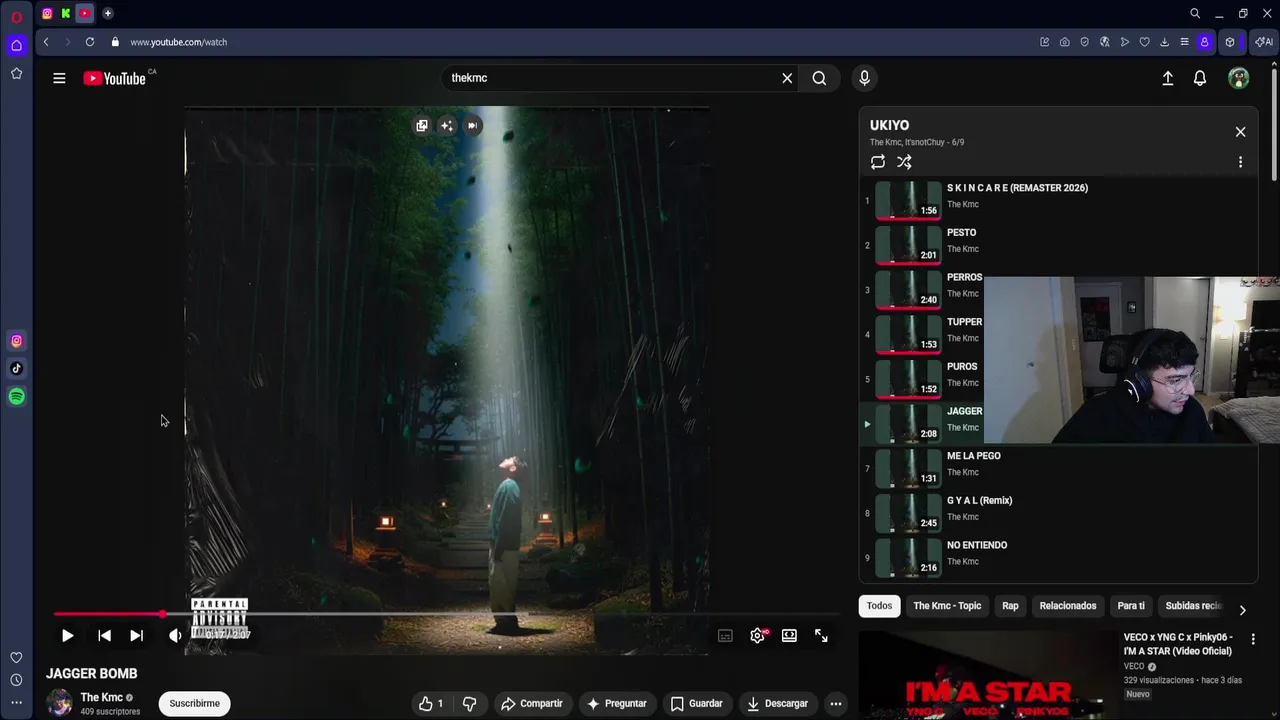Open a new browser tab
The height and width of the screenshot is (720, 1280).
(x=107, y=13)
